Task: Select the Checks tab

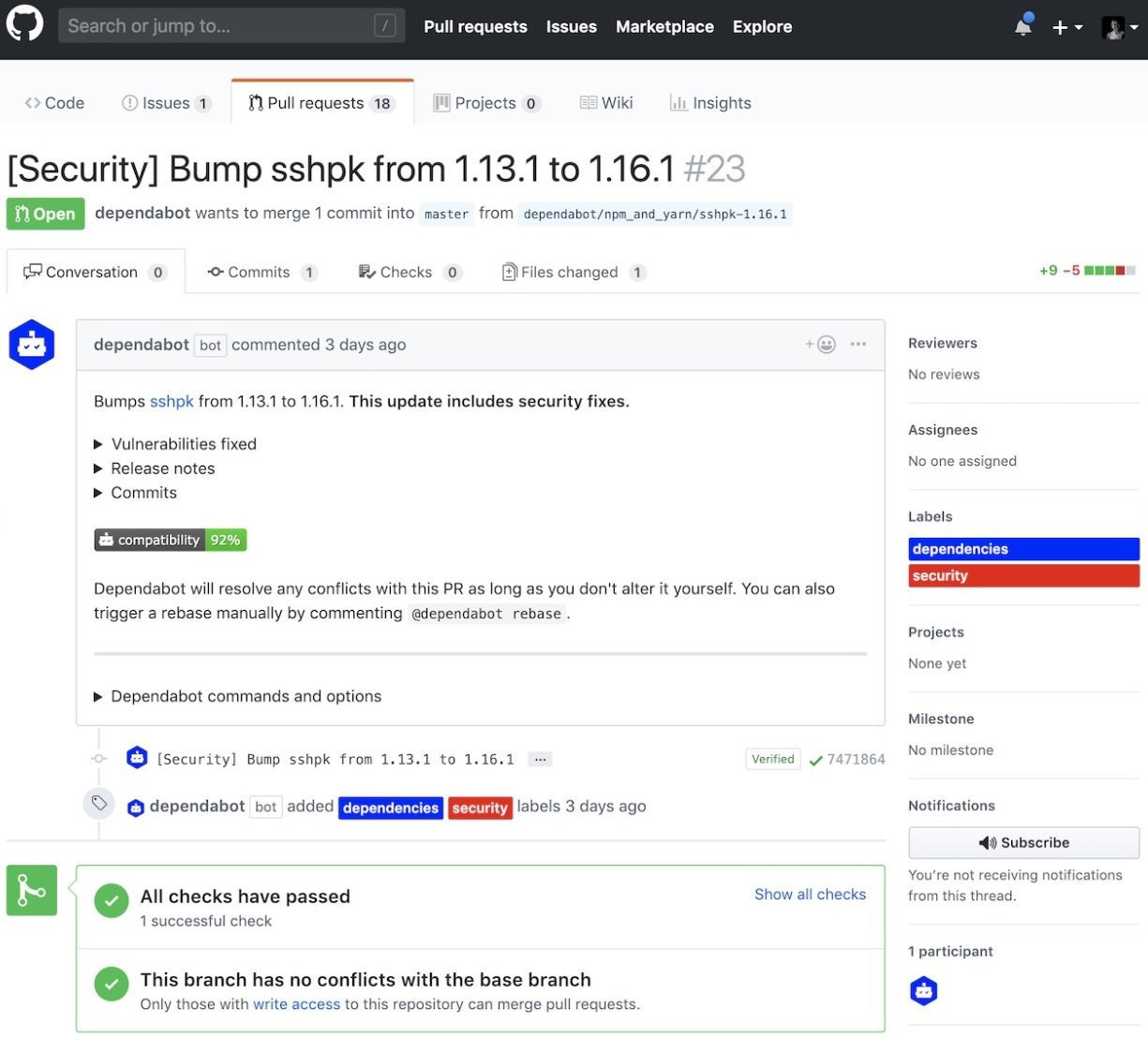Action: pos(410,272)
